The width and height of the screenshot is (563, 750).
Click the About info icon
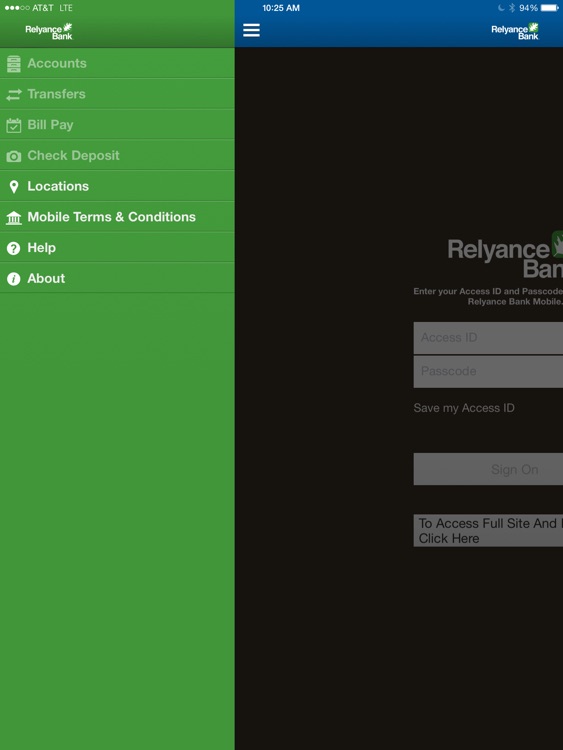pos(14,279)
